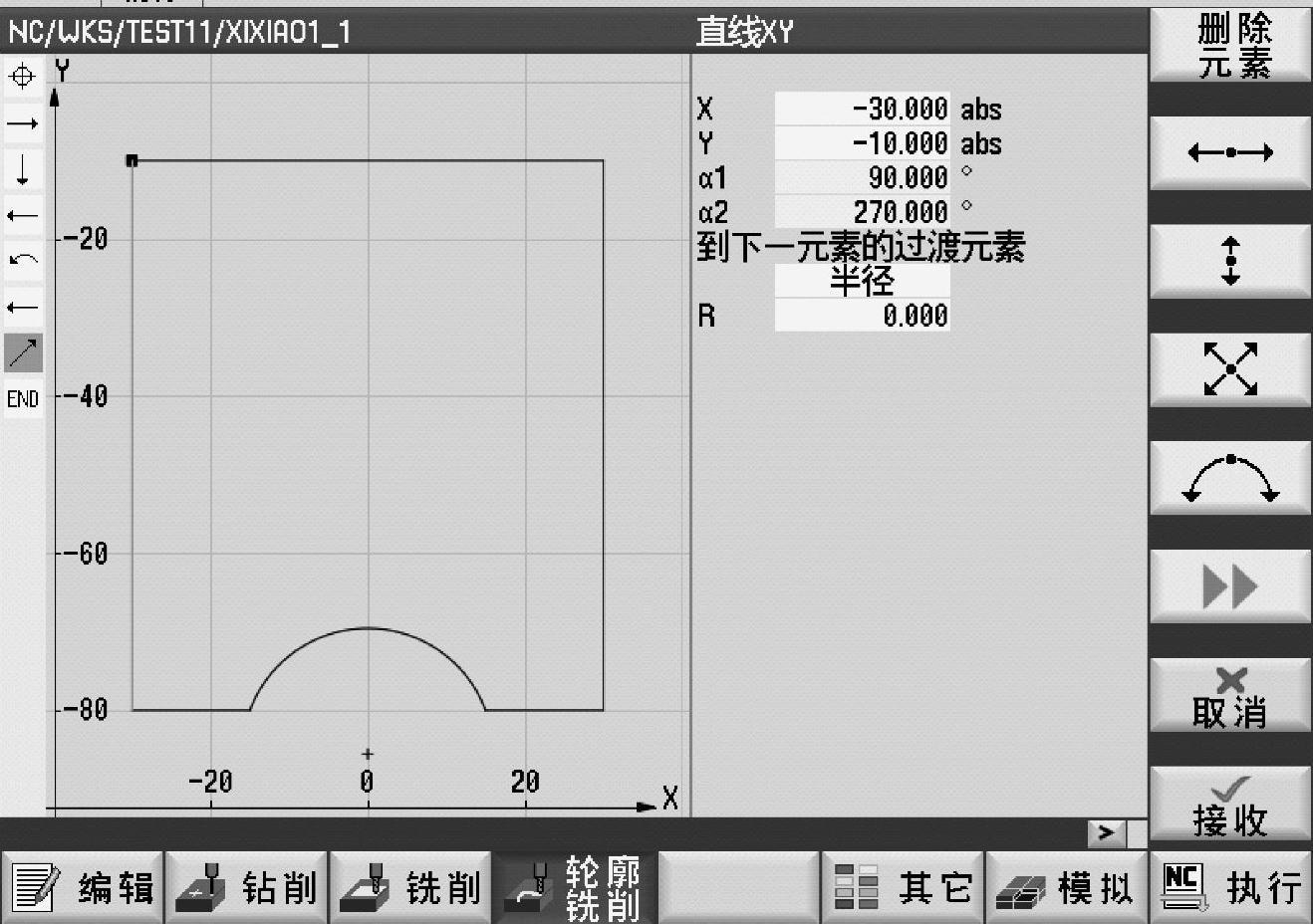Click the END contour marker
Screen dimensions: 1313x924
[22, 399]
